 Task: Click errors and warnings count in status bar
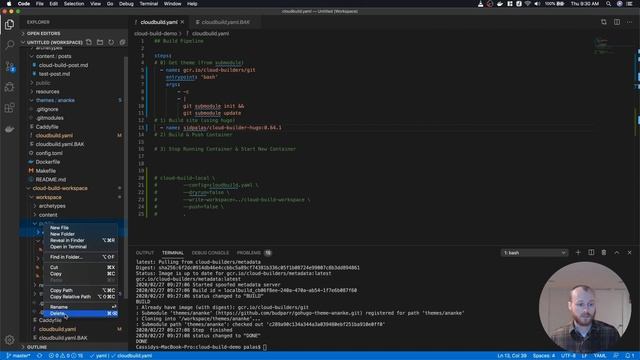click(66, 356)
